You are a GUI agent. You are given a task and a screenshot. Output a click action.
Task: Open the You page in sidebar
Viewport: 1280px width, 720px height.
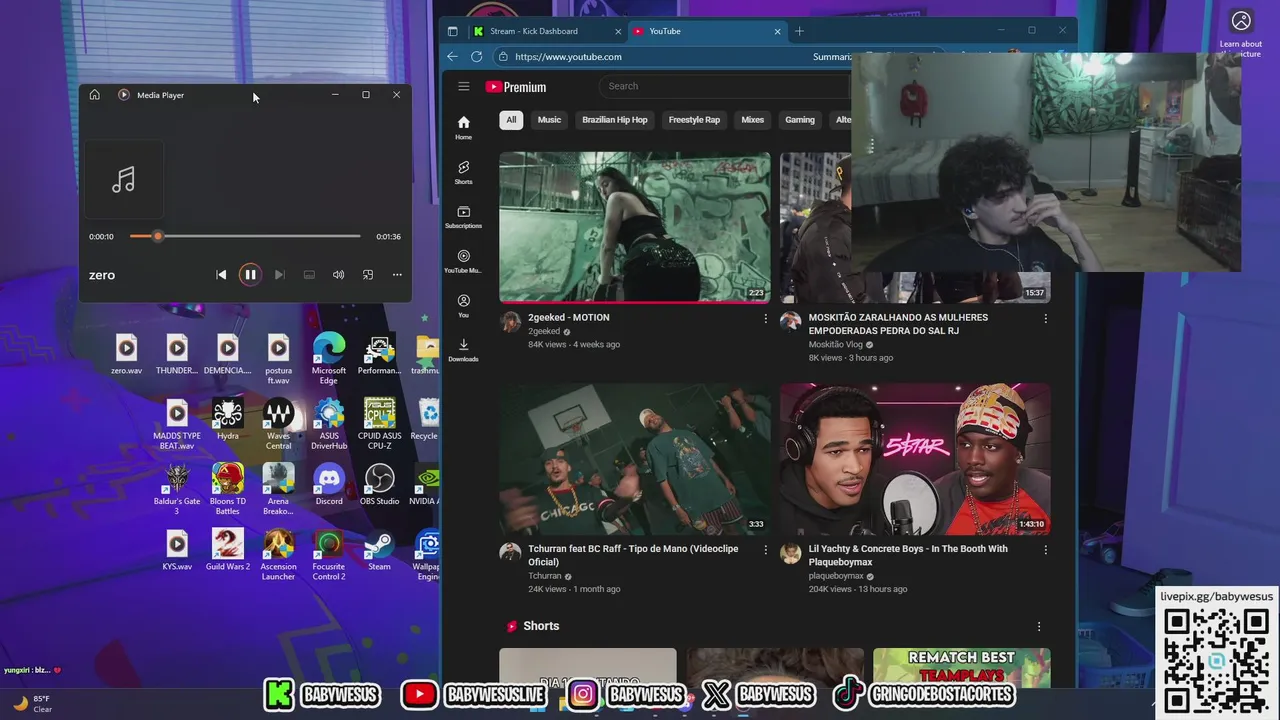463,306
